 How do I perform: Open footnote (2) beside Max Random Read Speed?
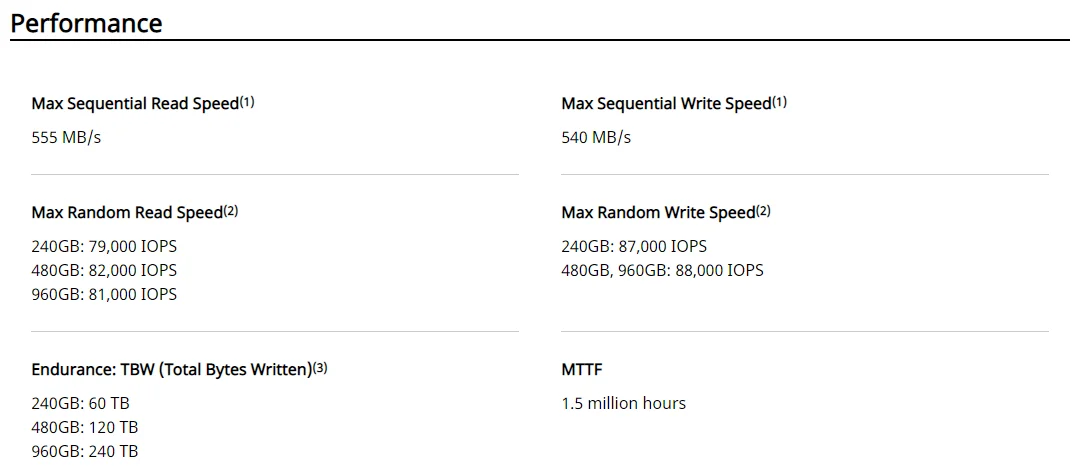pos(231,211)
